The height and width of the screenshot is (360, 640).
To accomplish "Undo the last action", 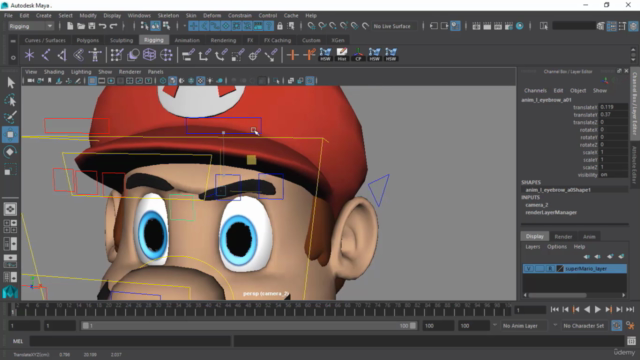I will click(102, 26).
